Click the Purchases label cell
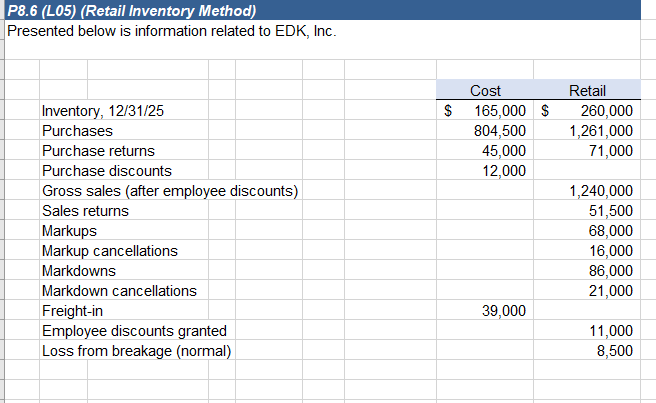656x403 pixels. [77, 131]
